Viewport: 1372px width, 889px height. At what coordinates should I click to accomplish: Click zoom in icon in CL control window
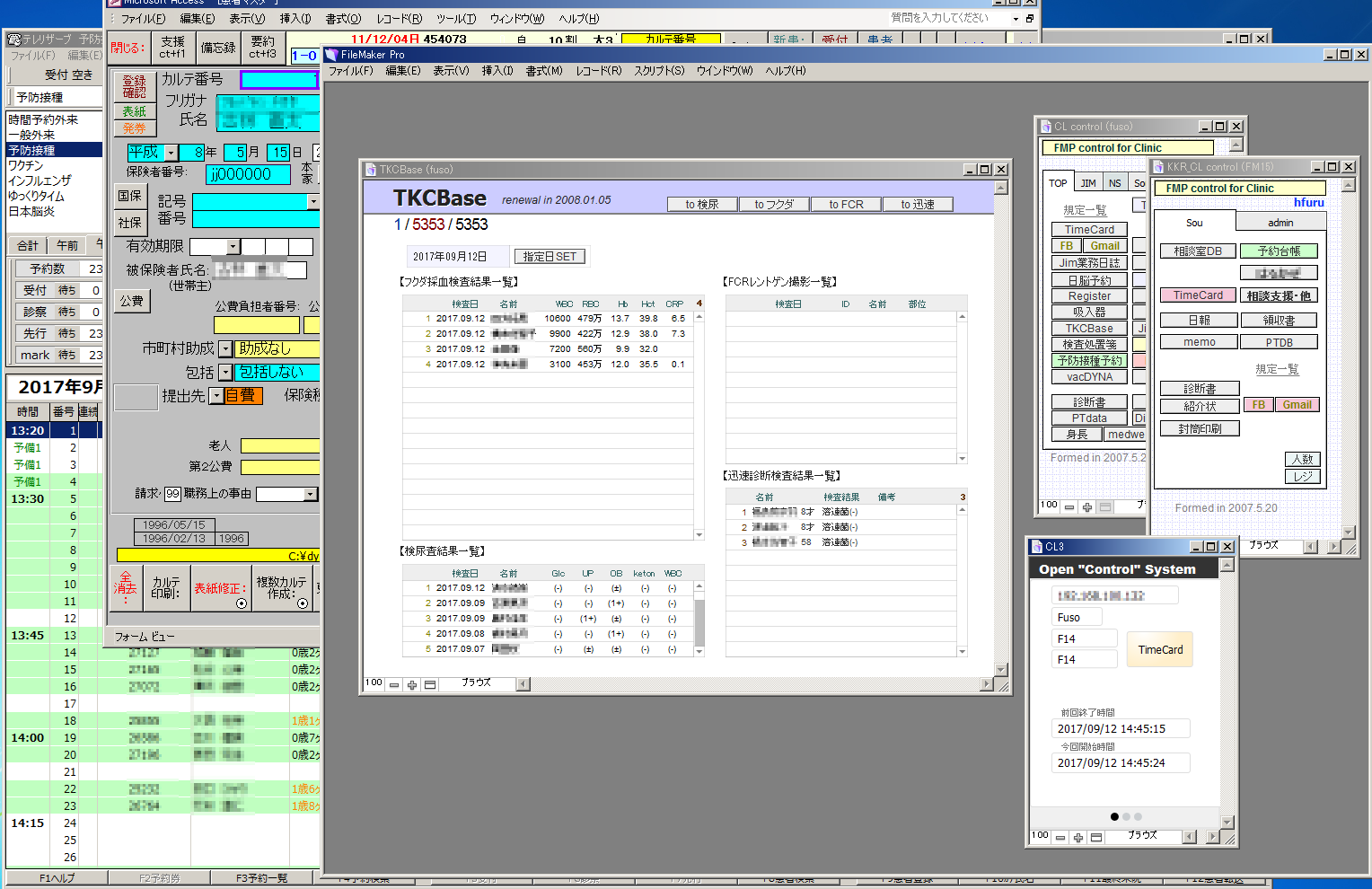click(x=1087, y=507)
